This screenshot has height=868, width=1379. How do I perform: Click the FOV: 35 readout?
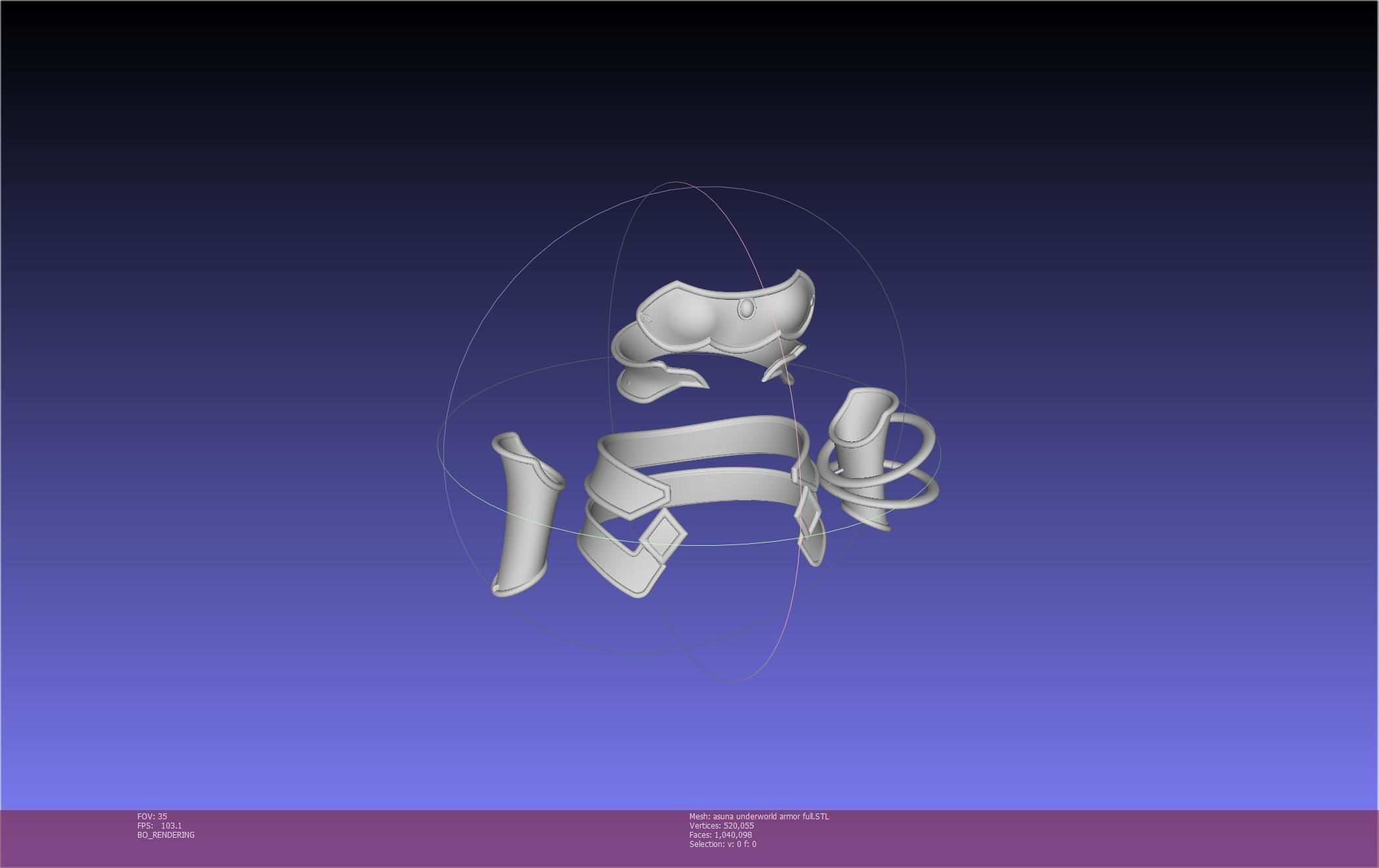152,816
